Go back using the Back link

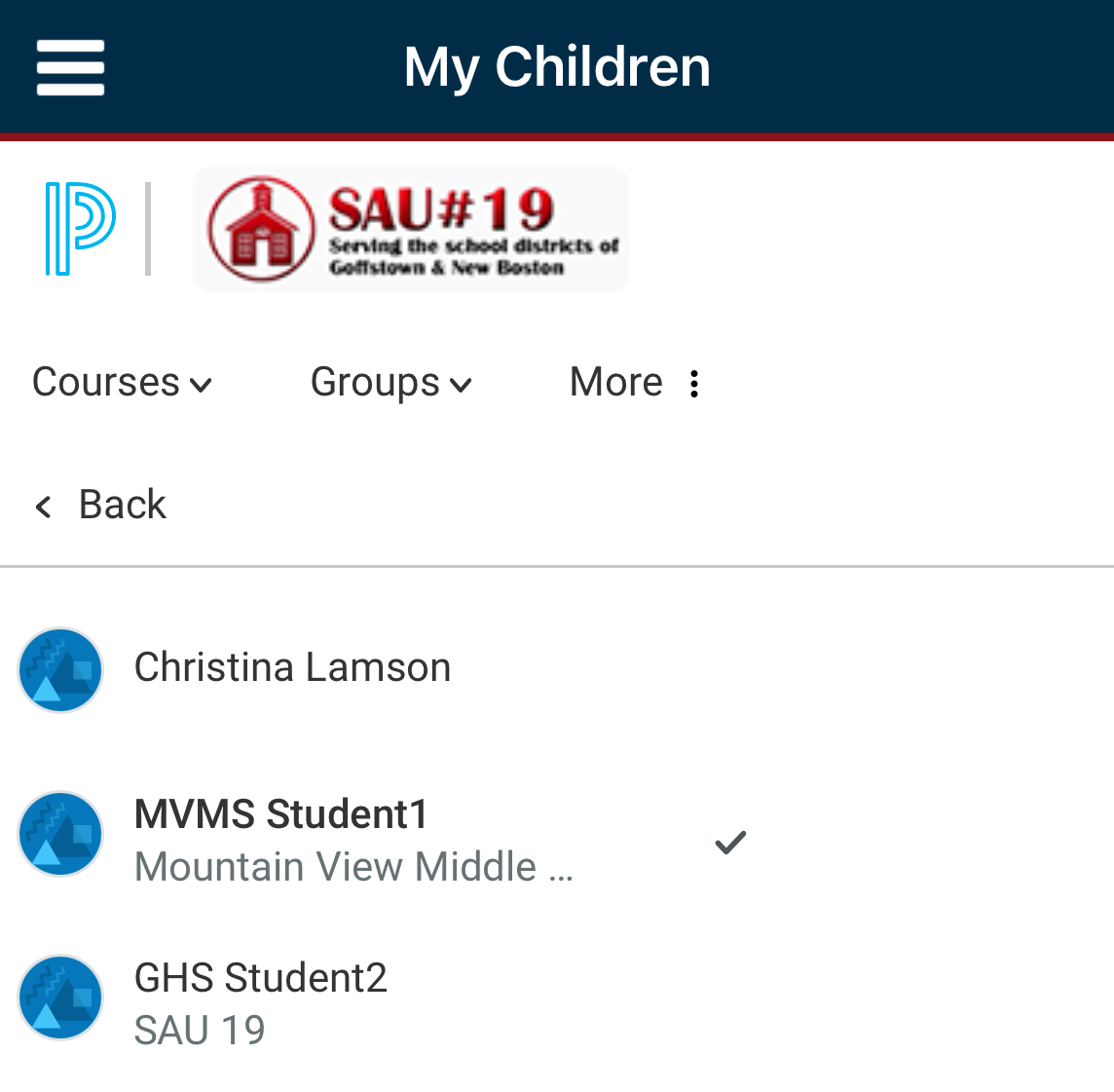click(x=100, y=505)
